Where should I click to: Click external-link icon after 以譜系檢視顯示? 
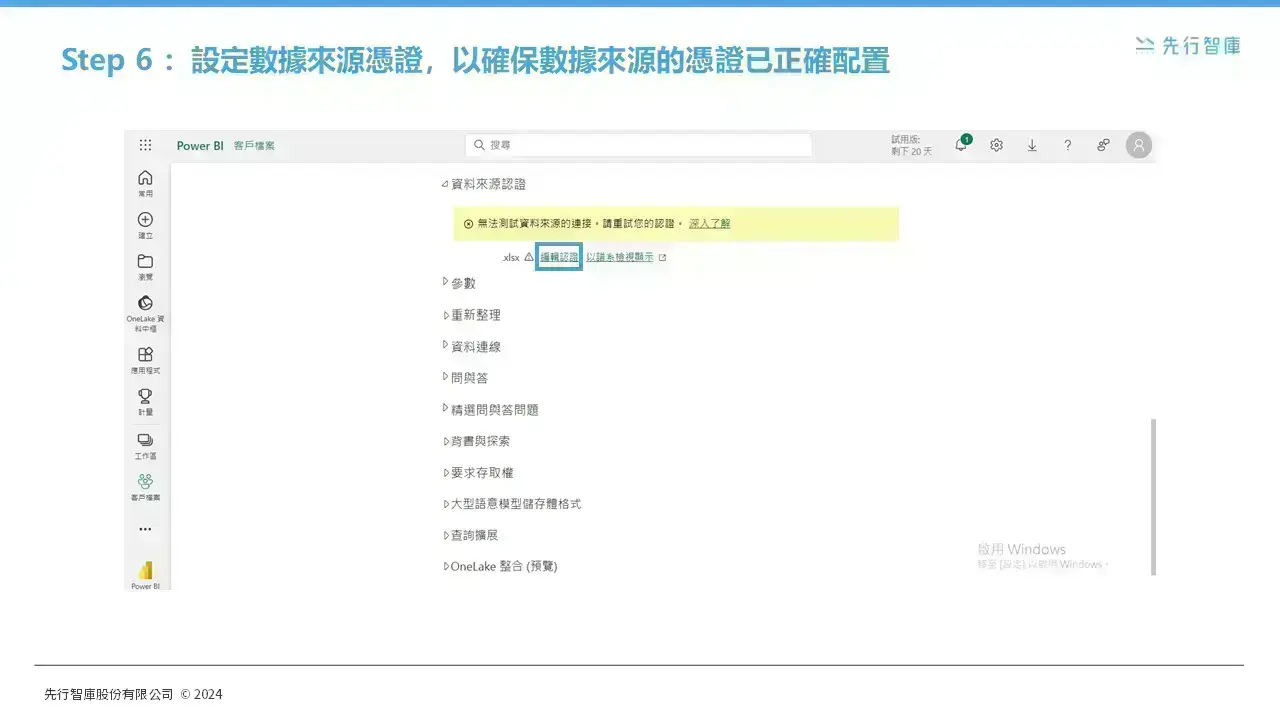662,257
